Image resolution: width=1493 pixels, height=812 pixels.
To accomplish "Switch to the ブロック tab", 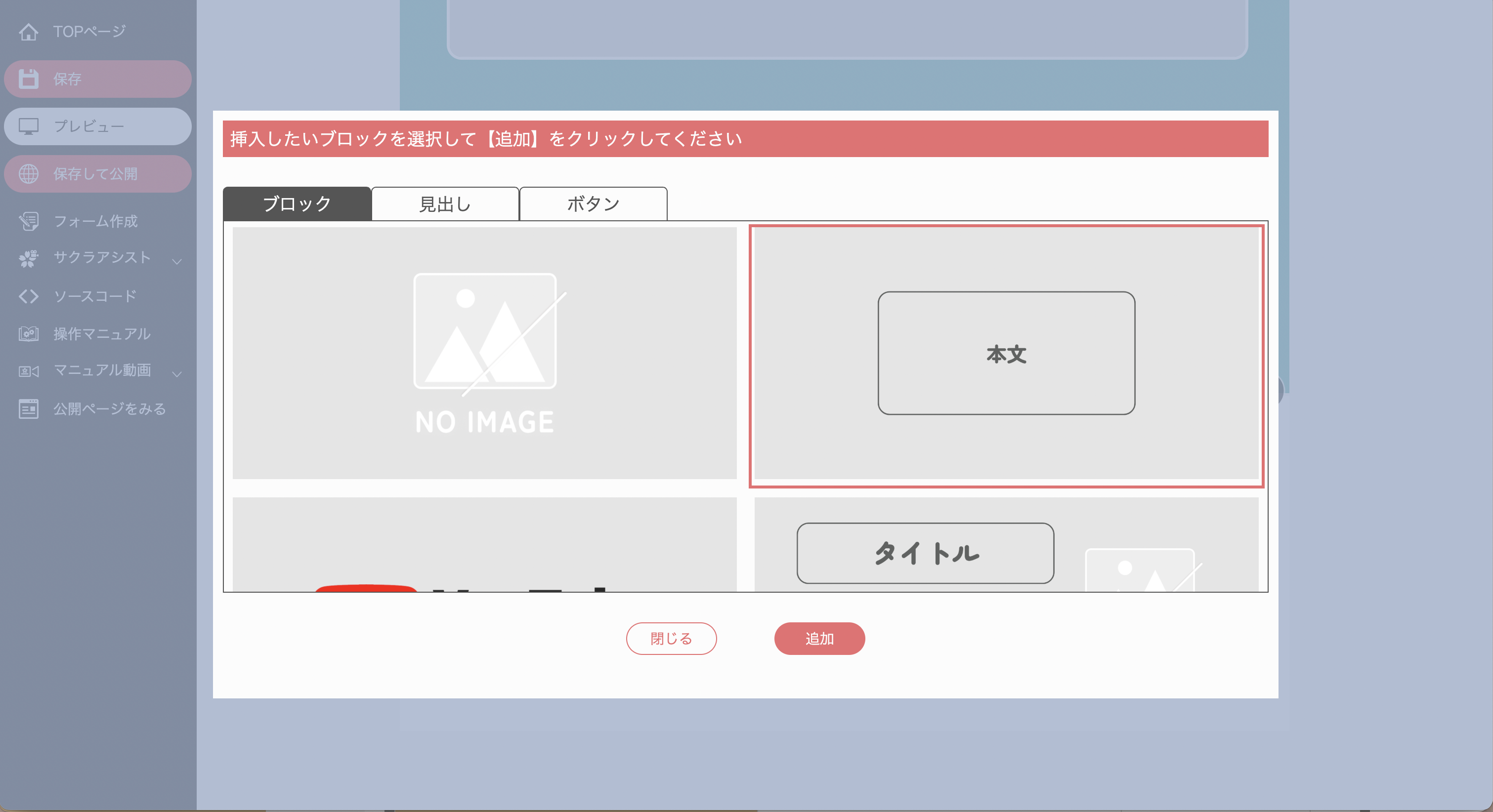I will pyautogui.click(x=297, y=204).
